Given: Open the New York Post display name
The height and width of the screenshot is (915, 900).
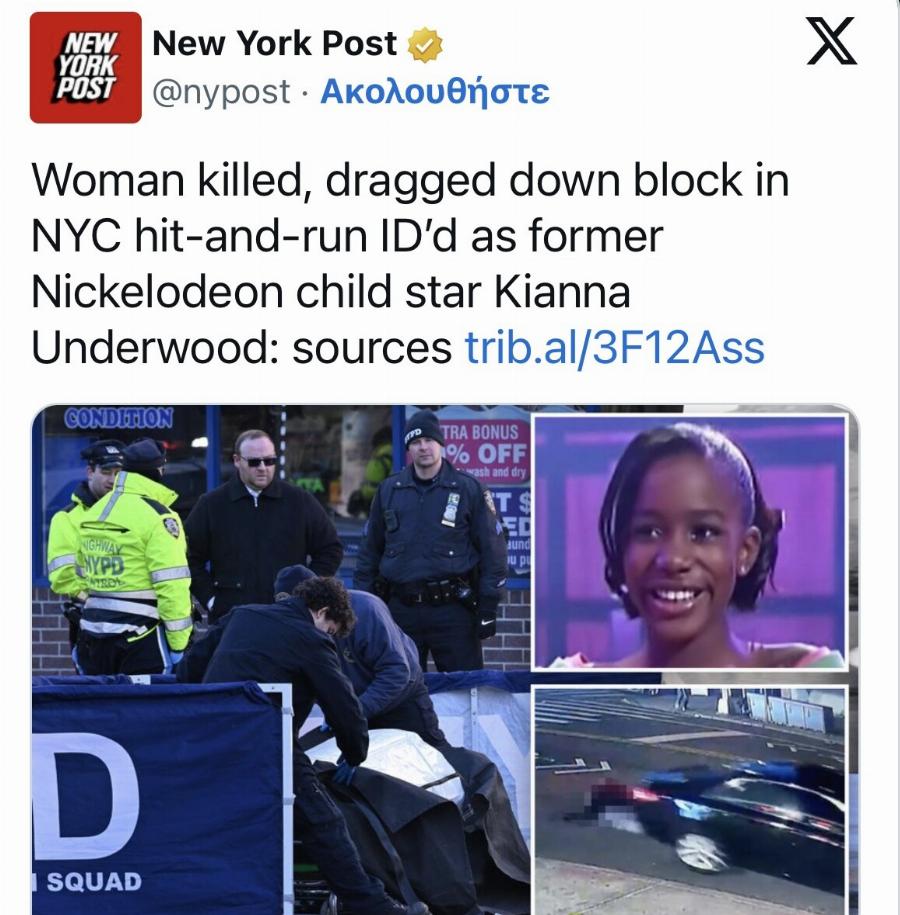Looking at the screenshot, I should [x=274, y=44].
